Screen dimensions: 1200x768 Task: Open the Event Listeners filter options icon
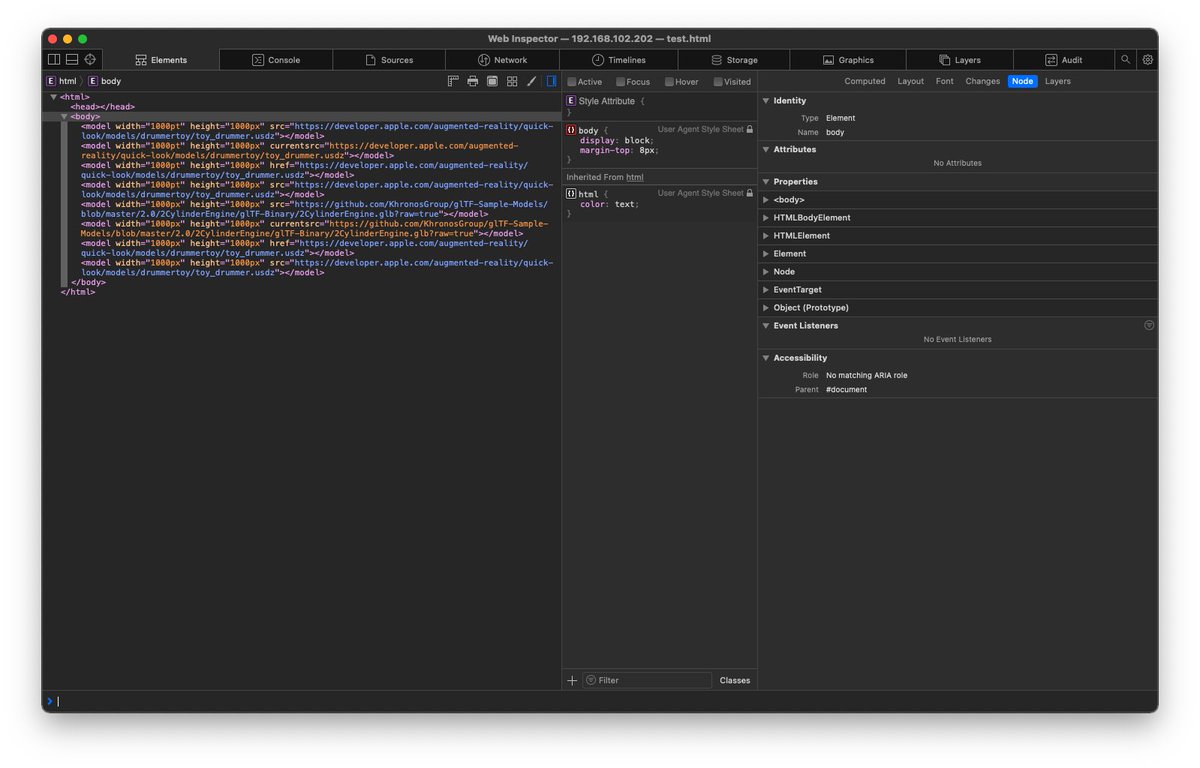tap(1149, 325)
